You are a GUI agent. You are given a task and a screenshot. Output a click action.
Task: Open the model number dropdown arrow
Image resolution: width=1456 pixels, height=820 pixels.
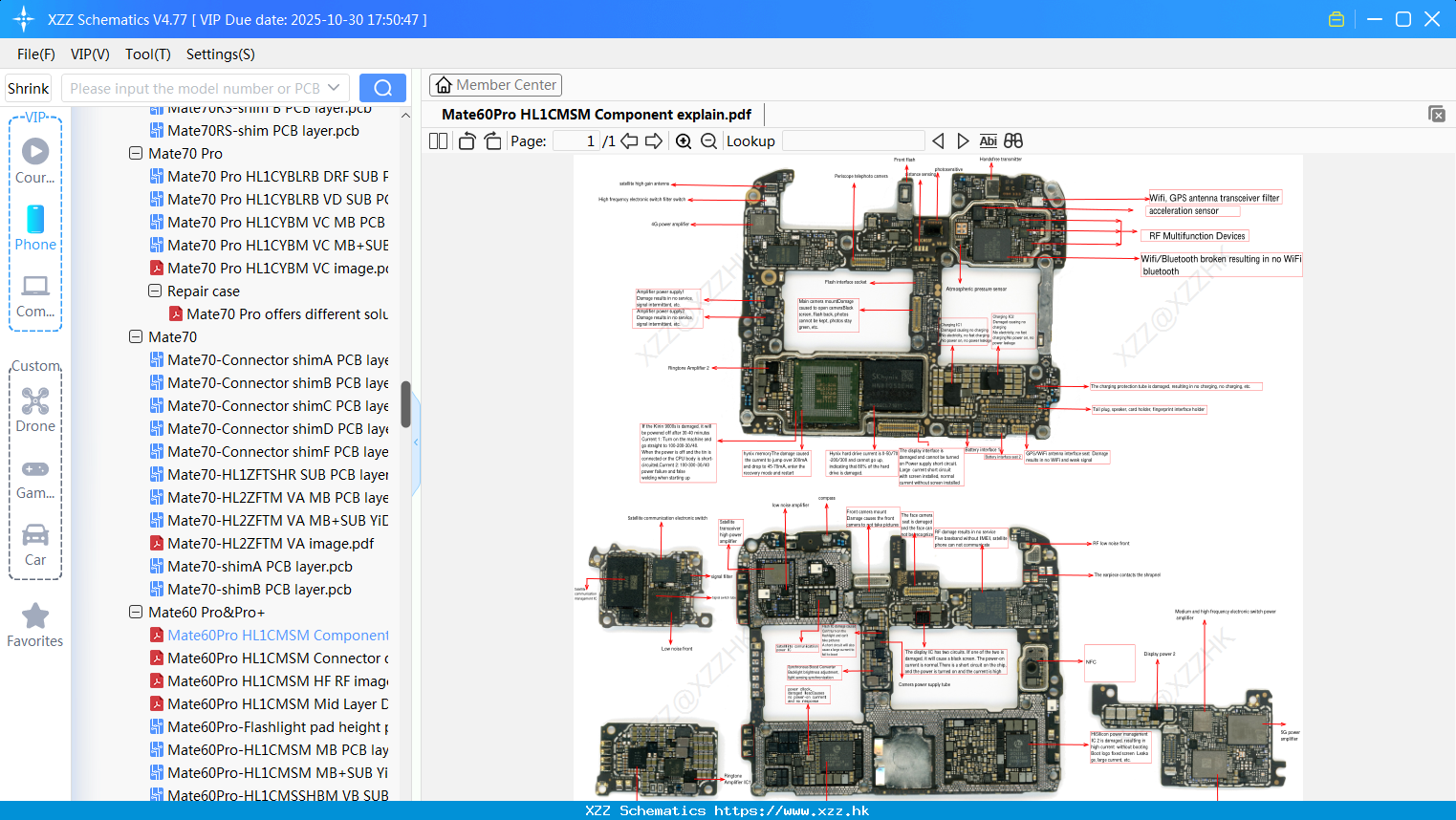334,88
